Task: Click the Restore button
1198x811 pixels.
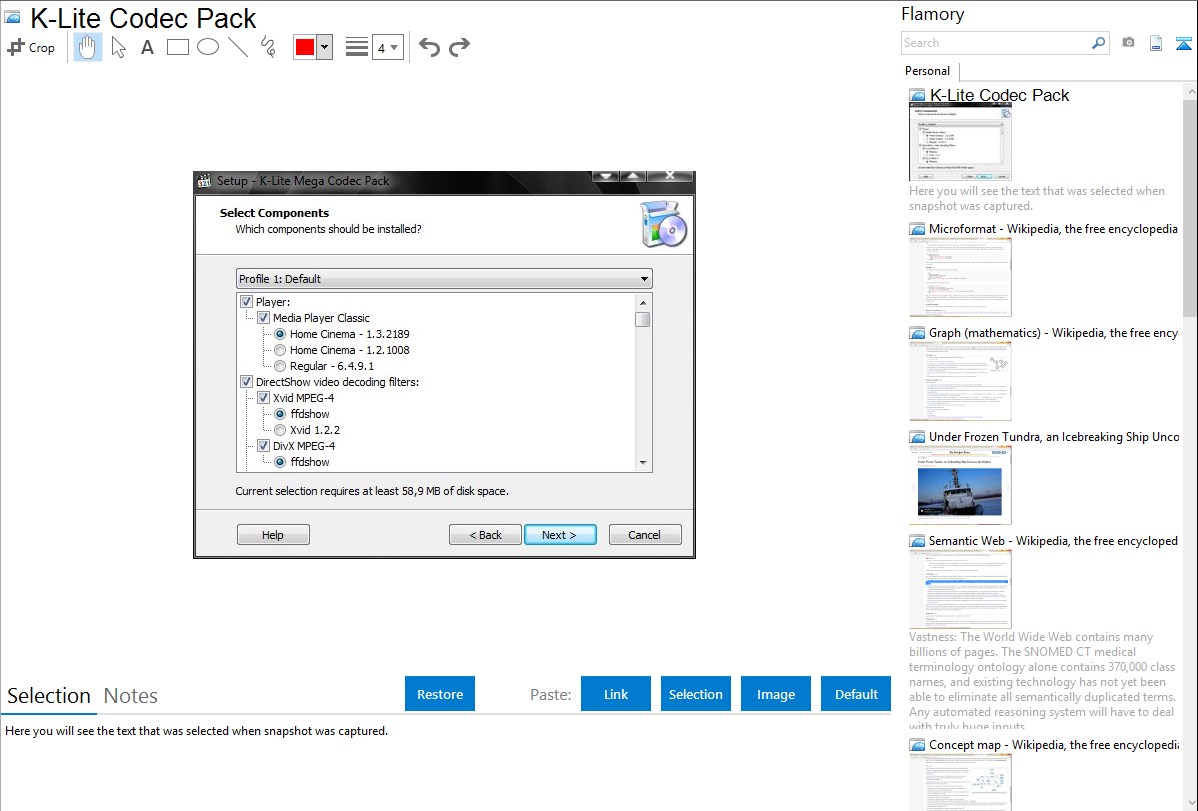Action: click(x=440, y=694)
